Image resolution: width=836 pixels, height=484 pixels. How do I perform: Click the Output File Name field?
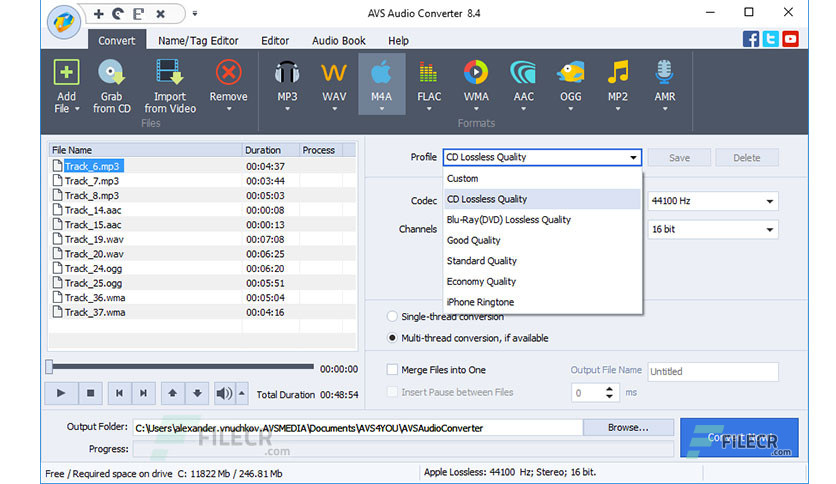[x=713, y=372]
